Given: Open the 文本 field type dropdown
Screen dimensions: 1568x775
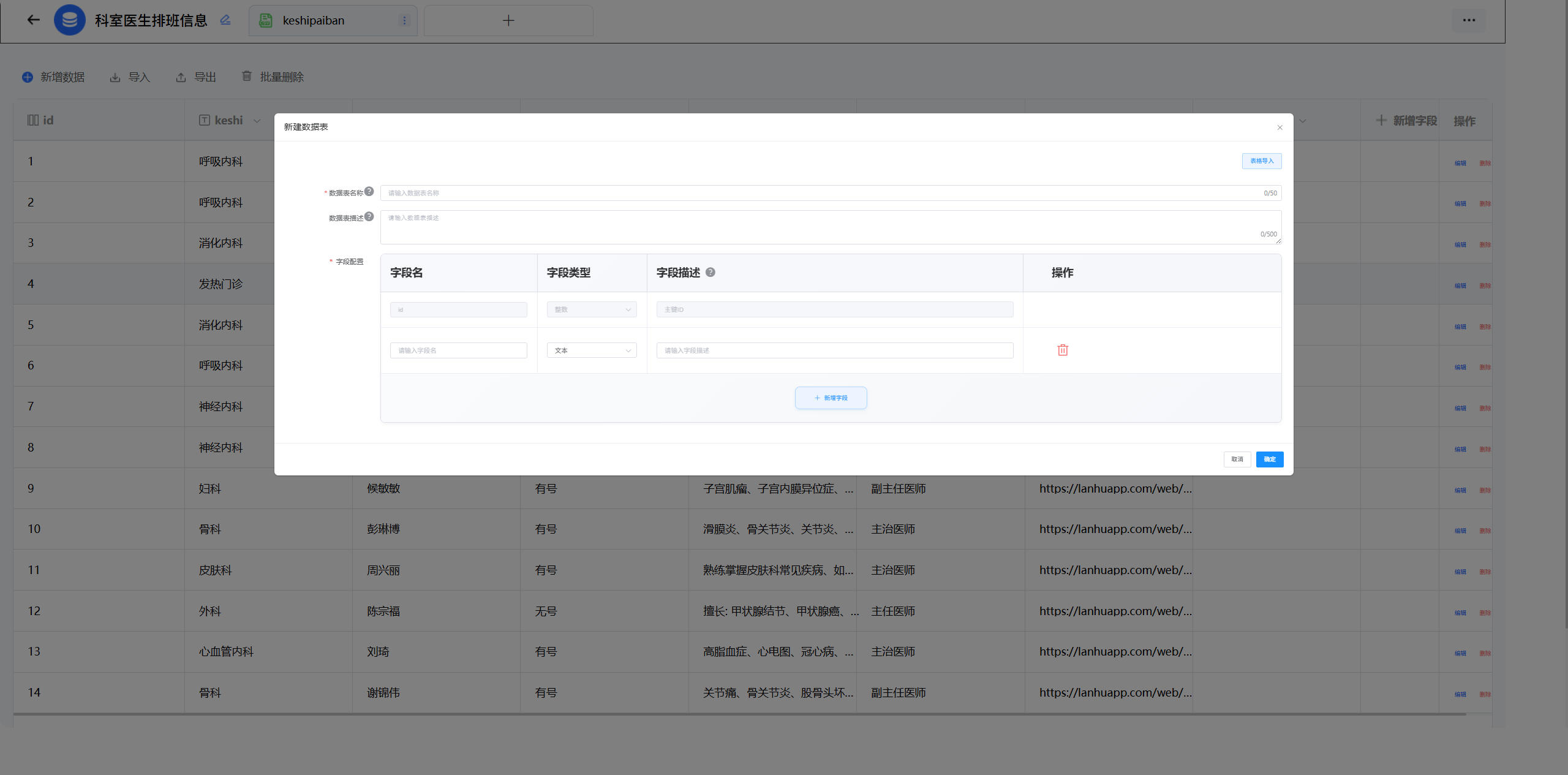Looking at the screenshot, I should coord(591,350).
